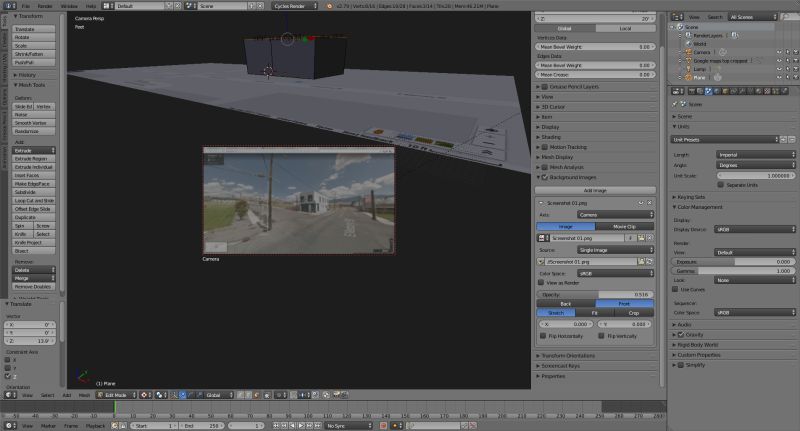Toggle Screenshot 01.png background visibility eye
The image size is (800, 431).
tap(641, 203)
